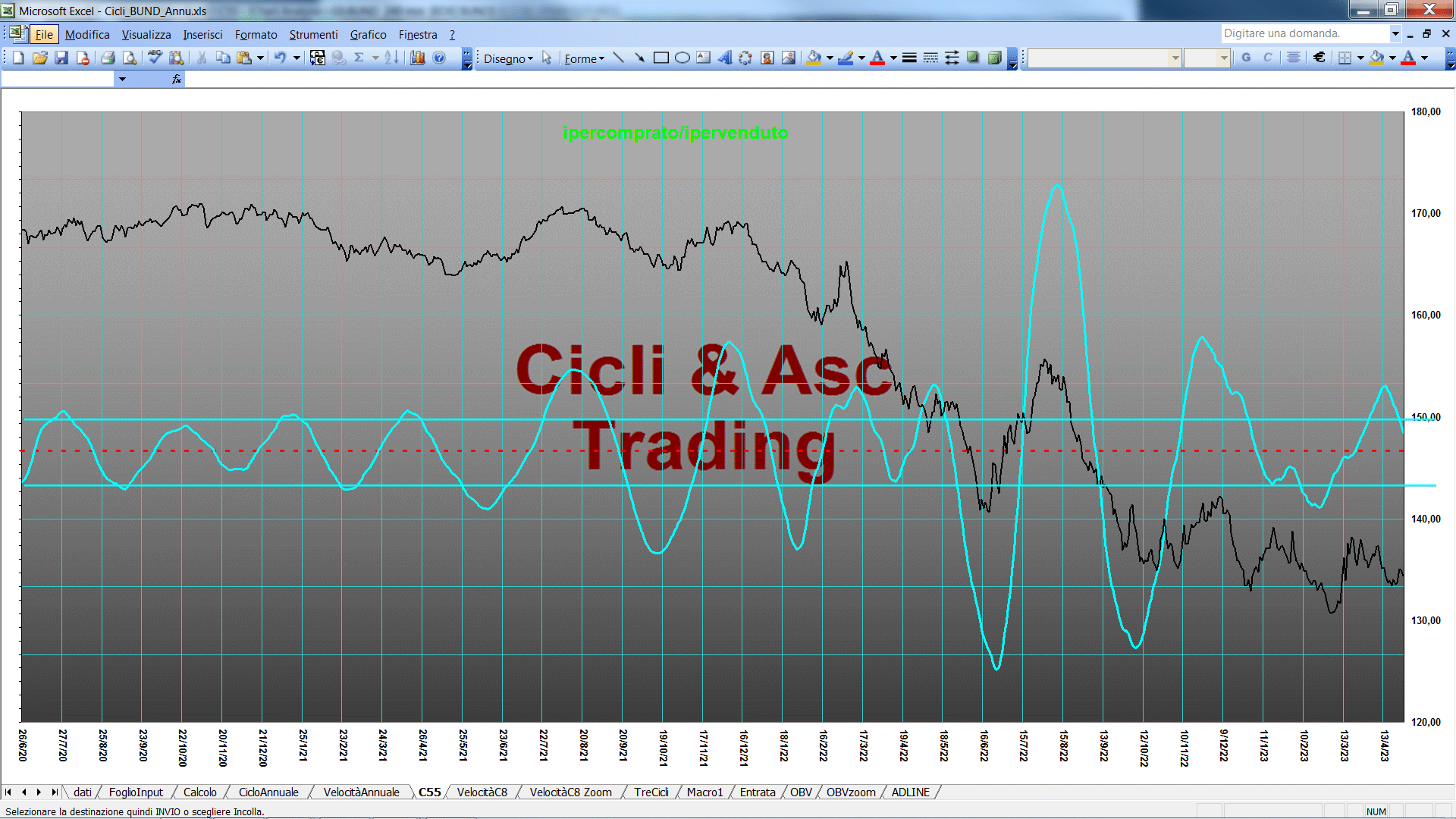Click the insert function fx button
Screen dimensions: 1456x819
click(x=177, y=79)
